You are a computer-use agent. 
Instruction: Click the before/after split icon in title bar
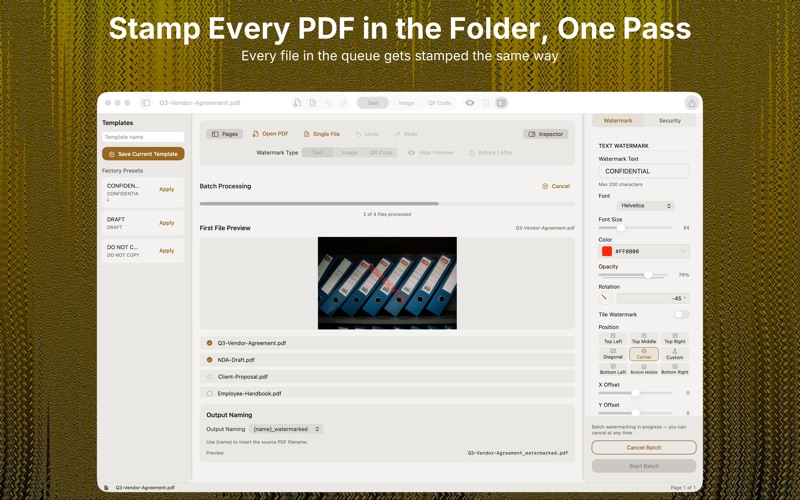coord(486,103)
